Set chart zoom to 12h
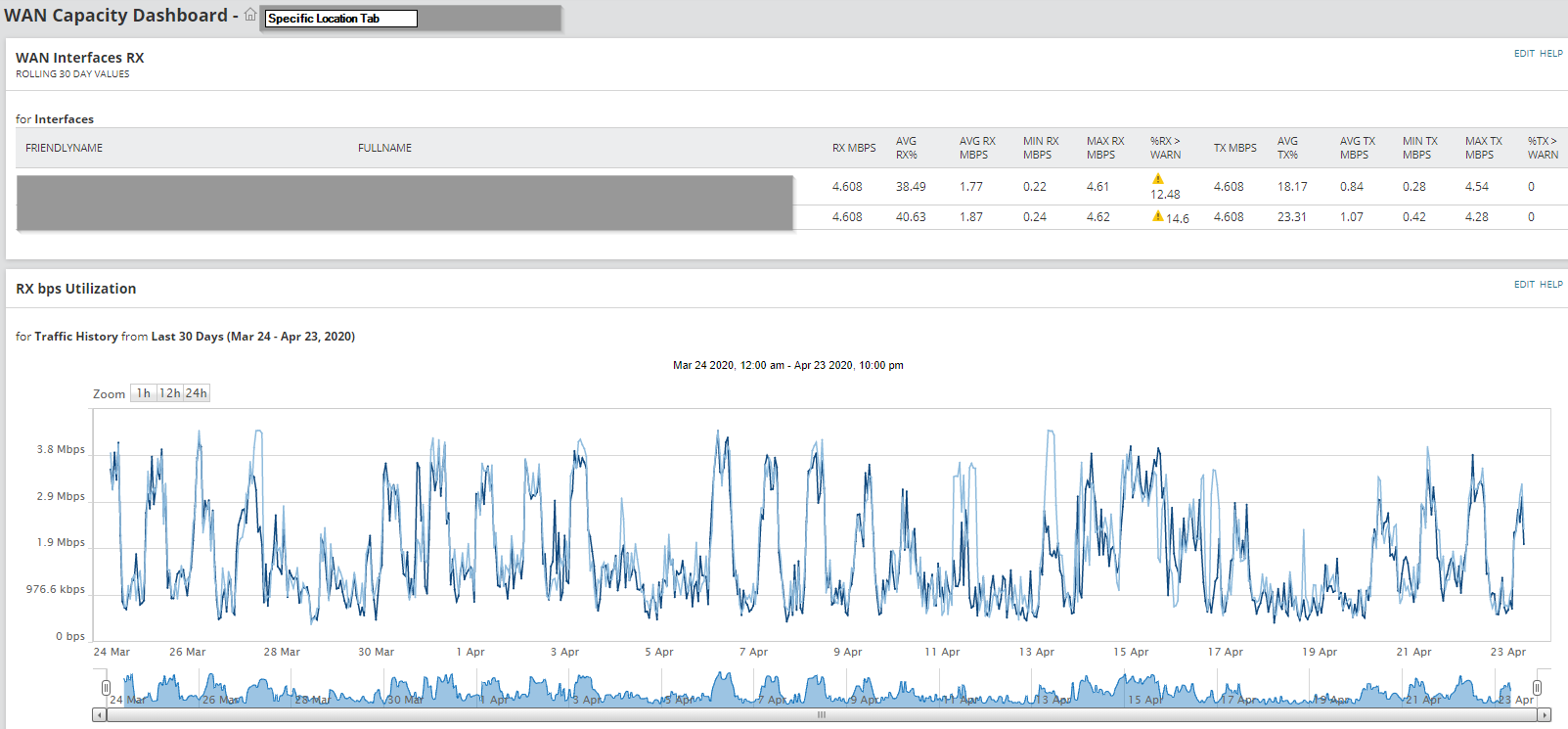This screenshot has height=729, width=1568. (170, 393)
